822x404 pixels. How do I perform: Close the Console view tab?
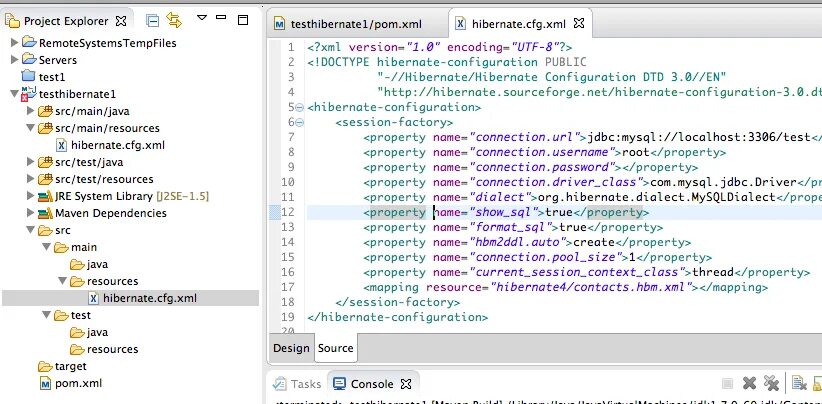tap(406, 384)
